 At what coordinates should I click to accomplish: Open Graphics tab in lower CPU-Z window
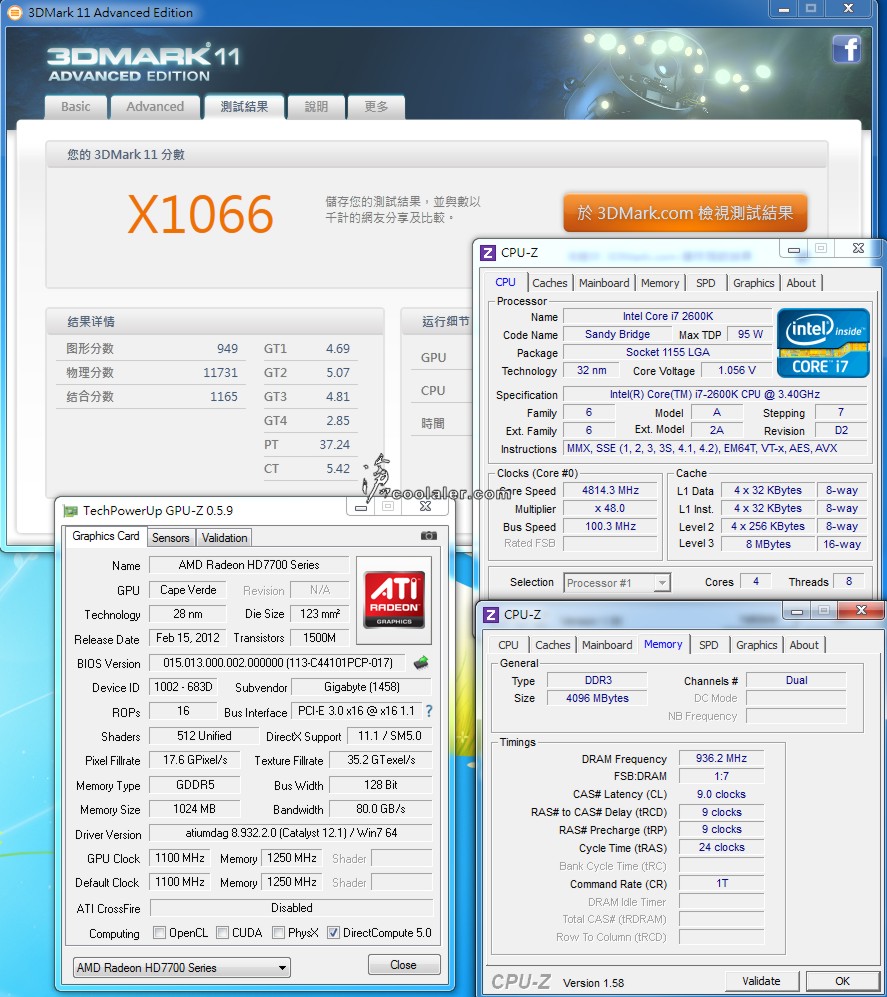[757, 645]
